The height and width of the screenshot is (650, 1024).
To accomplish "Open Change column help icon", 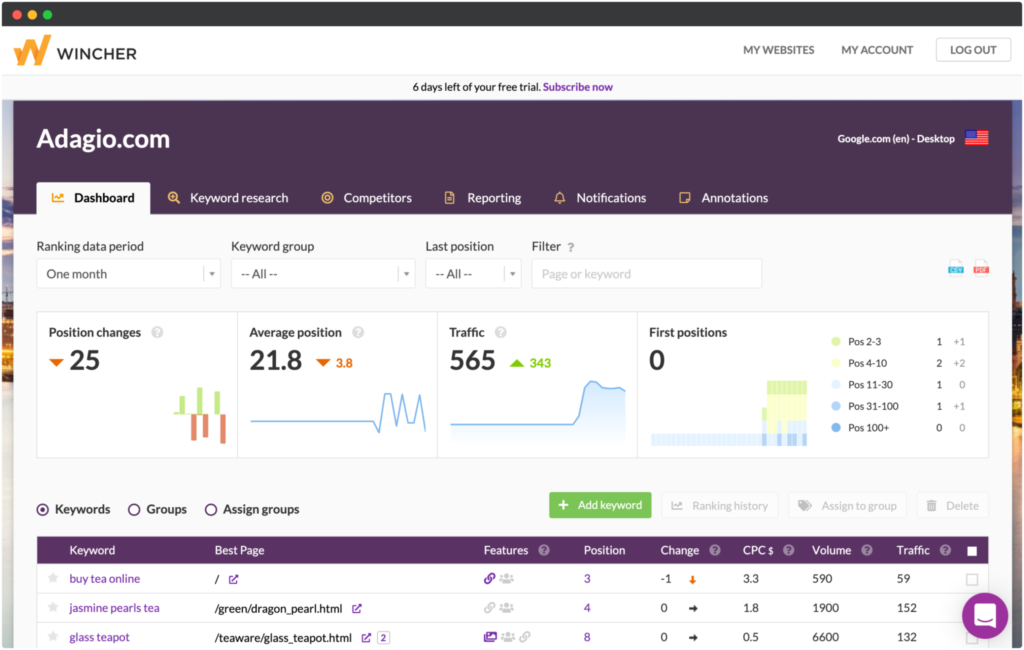I will [x=714, y=550].
